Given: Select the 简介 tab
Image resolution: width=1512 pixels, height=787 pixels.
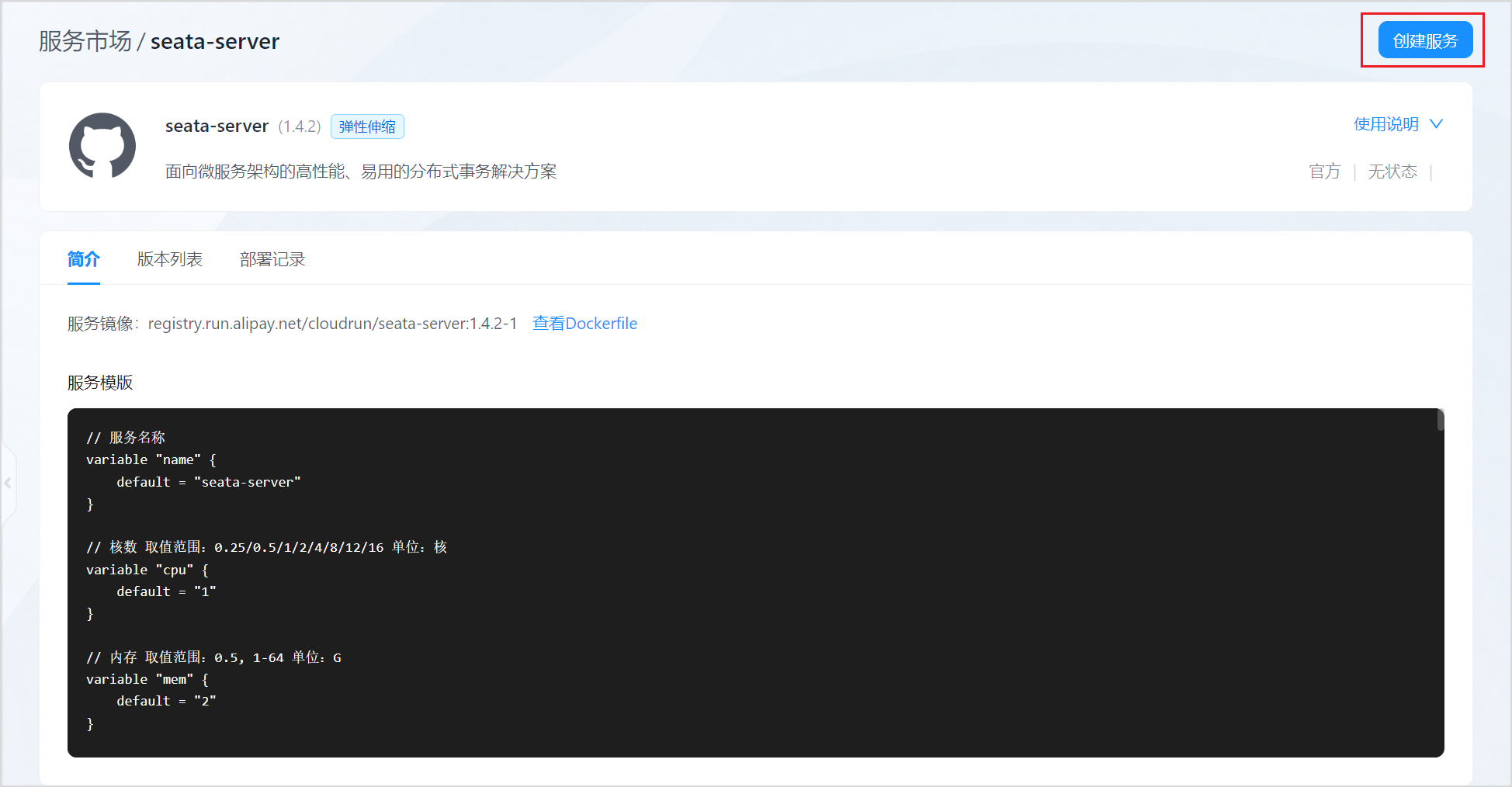Looking at the screenshot, I should (x=84, y=259).
